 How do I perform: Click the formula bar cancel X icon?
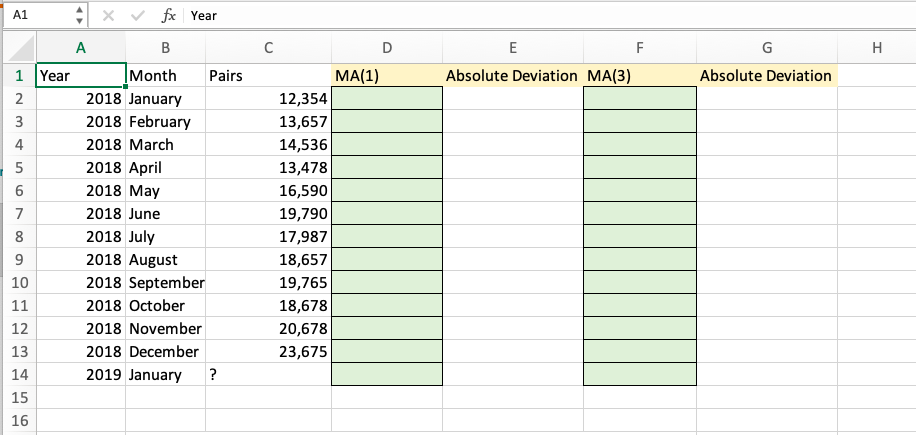pyautogui.click(x=108, y=16)
